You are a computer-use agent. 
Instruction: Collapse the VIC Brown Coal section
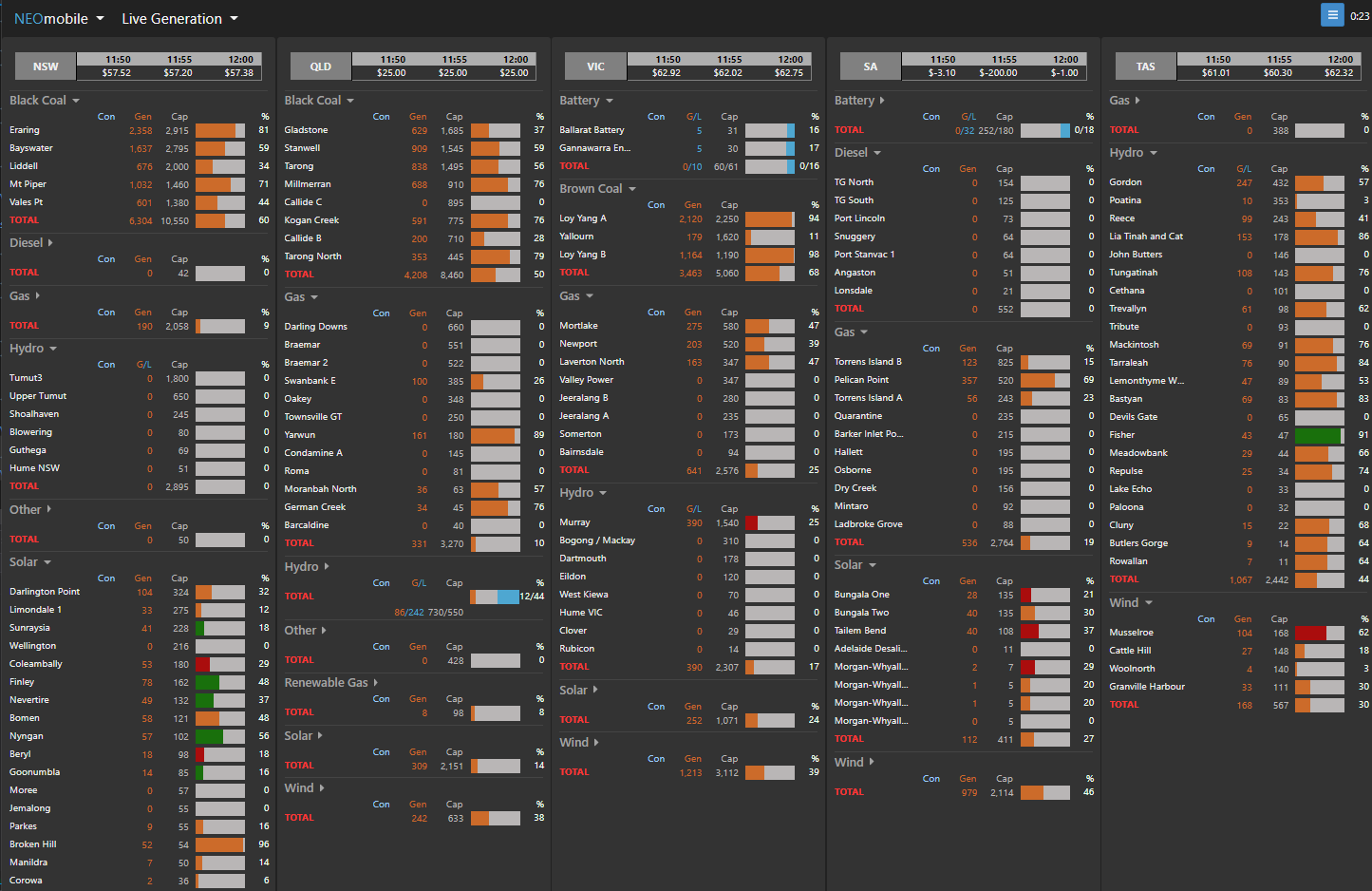[597, 189]
